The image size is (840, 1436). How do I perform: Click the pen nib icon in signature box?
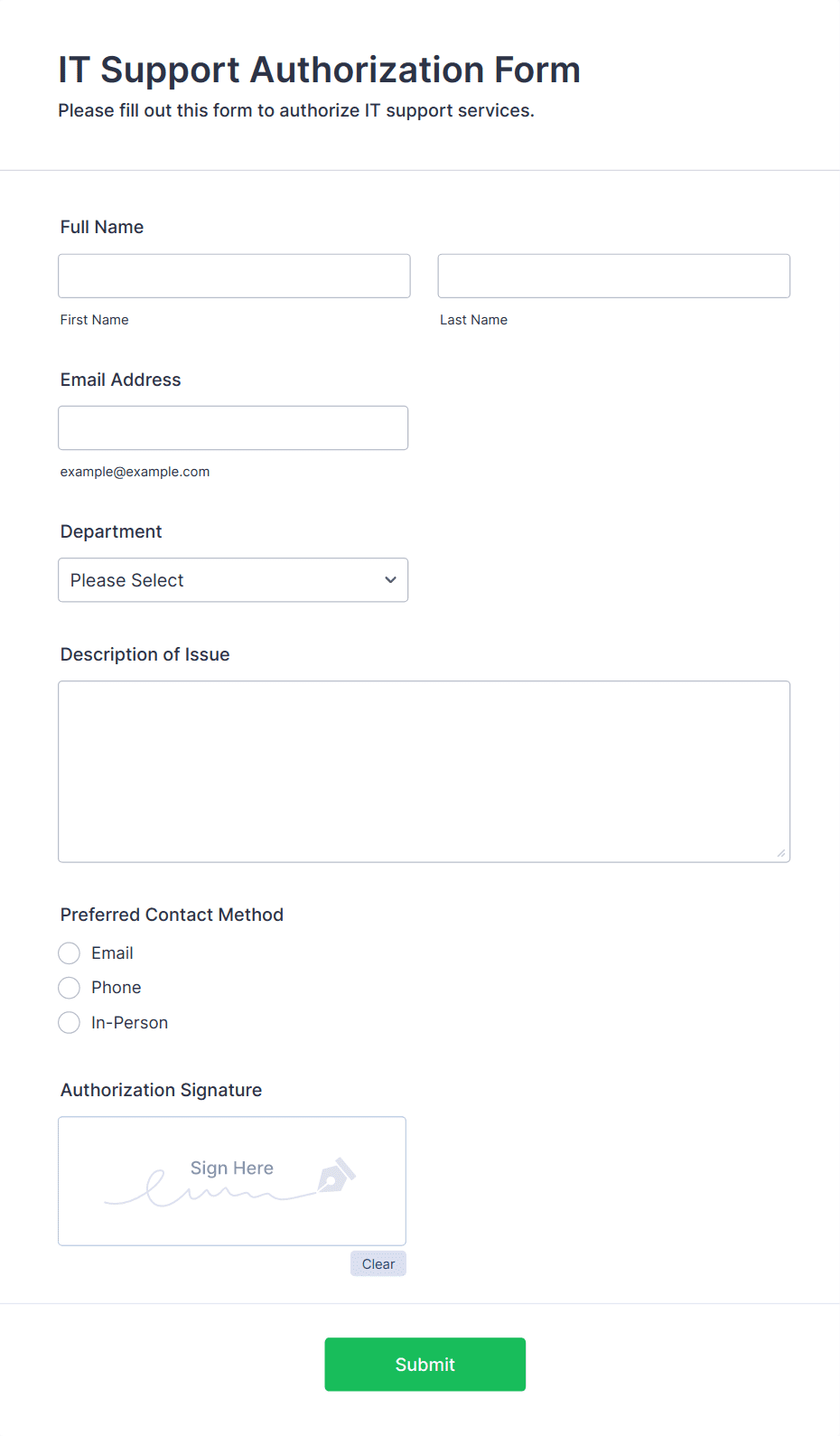point(335,1176)
